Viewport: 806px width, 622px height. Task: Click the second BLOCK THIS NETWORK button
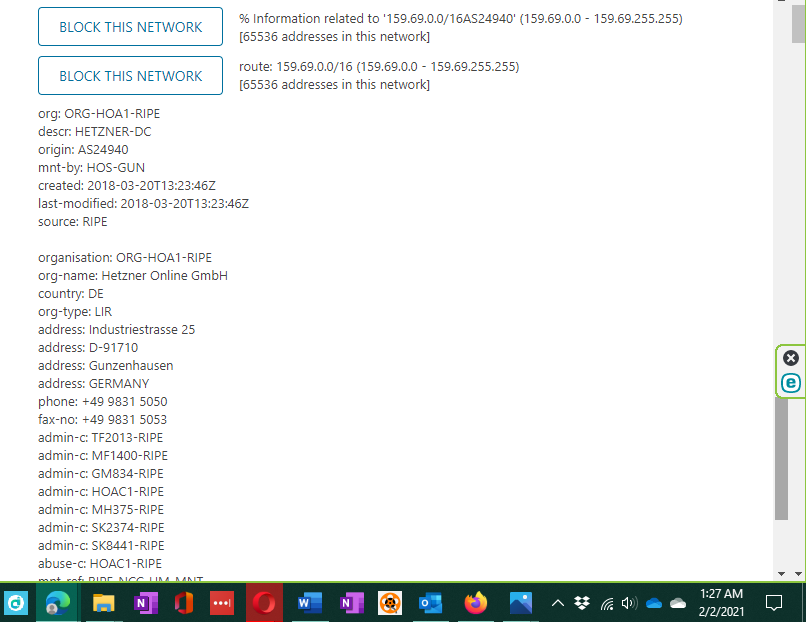(x=130, y=76)
